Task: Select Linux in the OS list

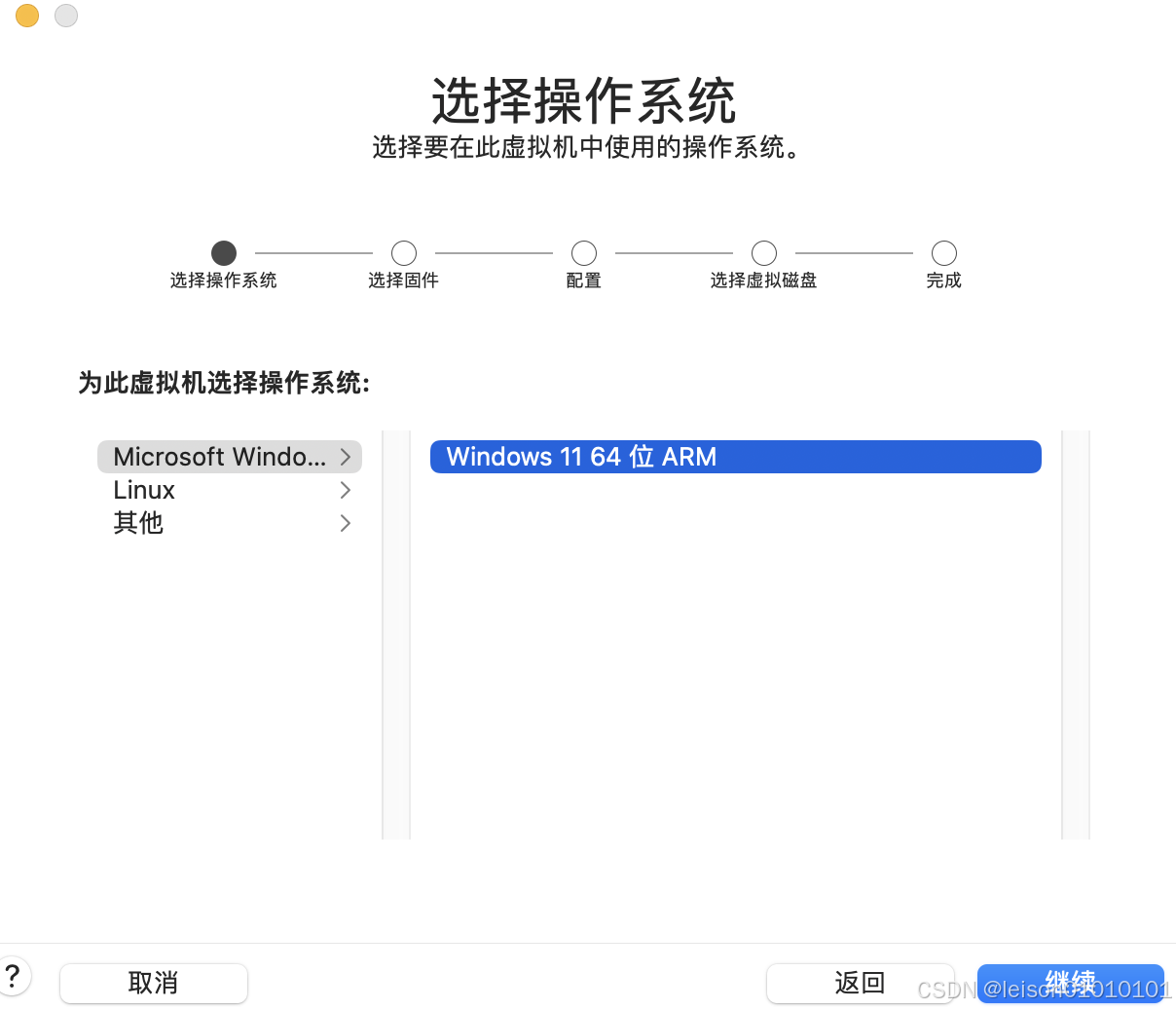Action: (x=230, y=490)
